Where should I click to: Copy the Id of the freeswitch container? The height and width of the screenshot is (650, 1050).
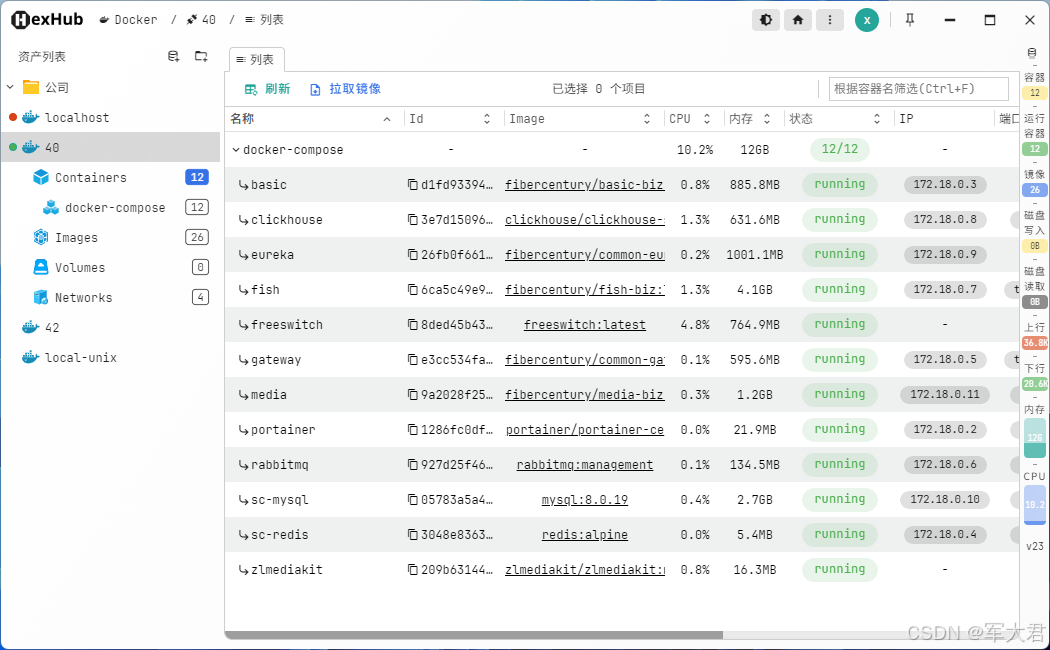click(x=412, y=325)
